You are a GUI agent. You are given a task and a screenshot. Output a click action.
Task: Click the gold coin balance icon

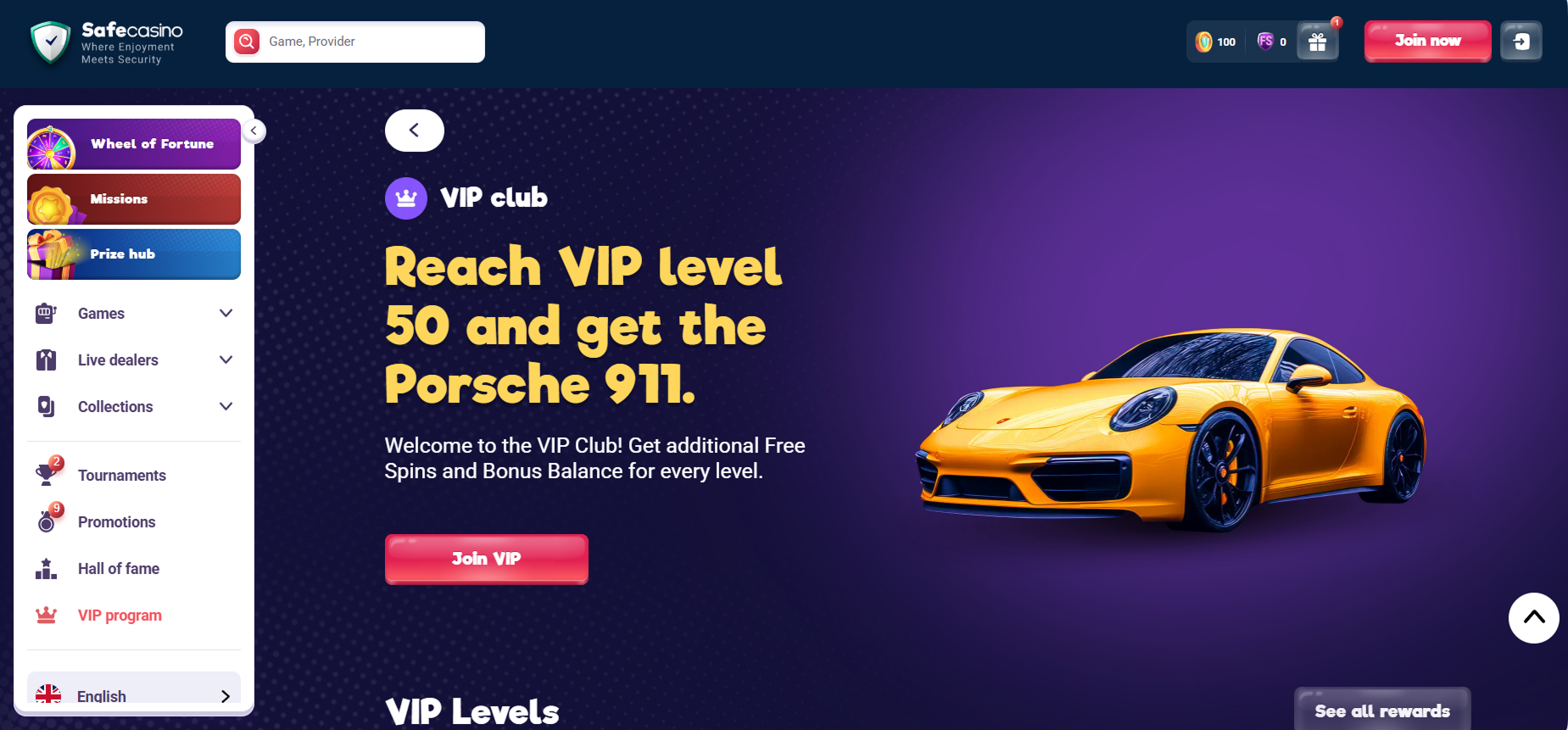point(1203,42)
